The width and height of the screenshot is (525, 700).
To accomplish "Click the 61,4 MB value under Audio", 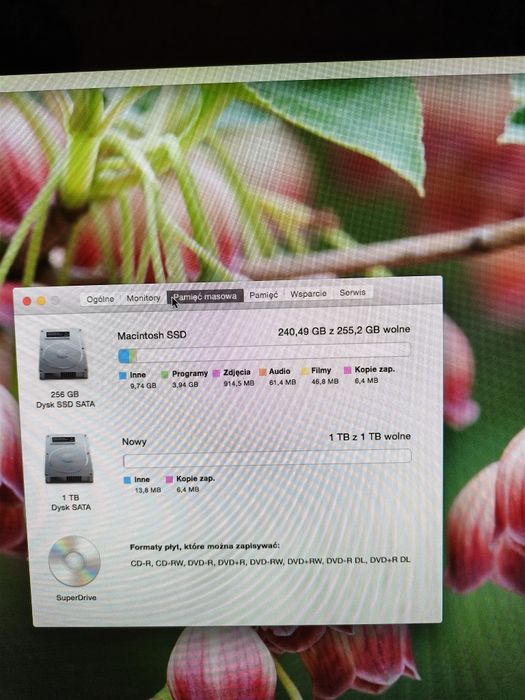I will tap(282, 383).
